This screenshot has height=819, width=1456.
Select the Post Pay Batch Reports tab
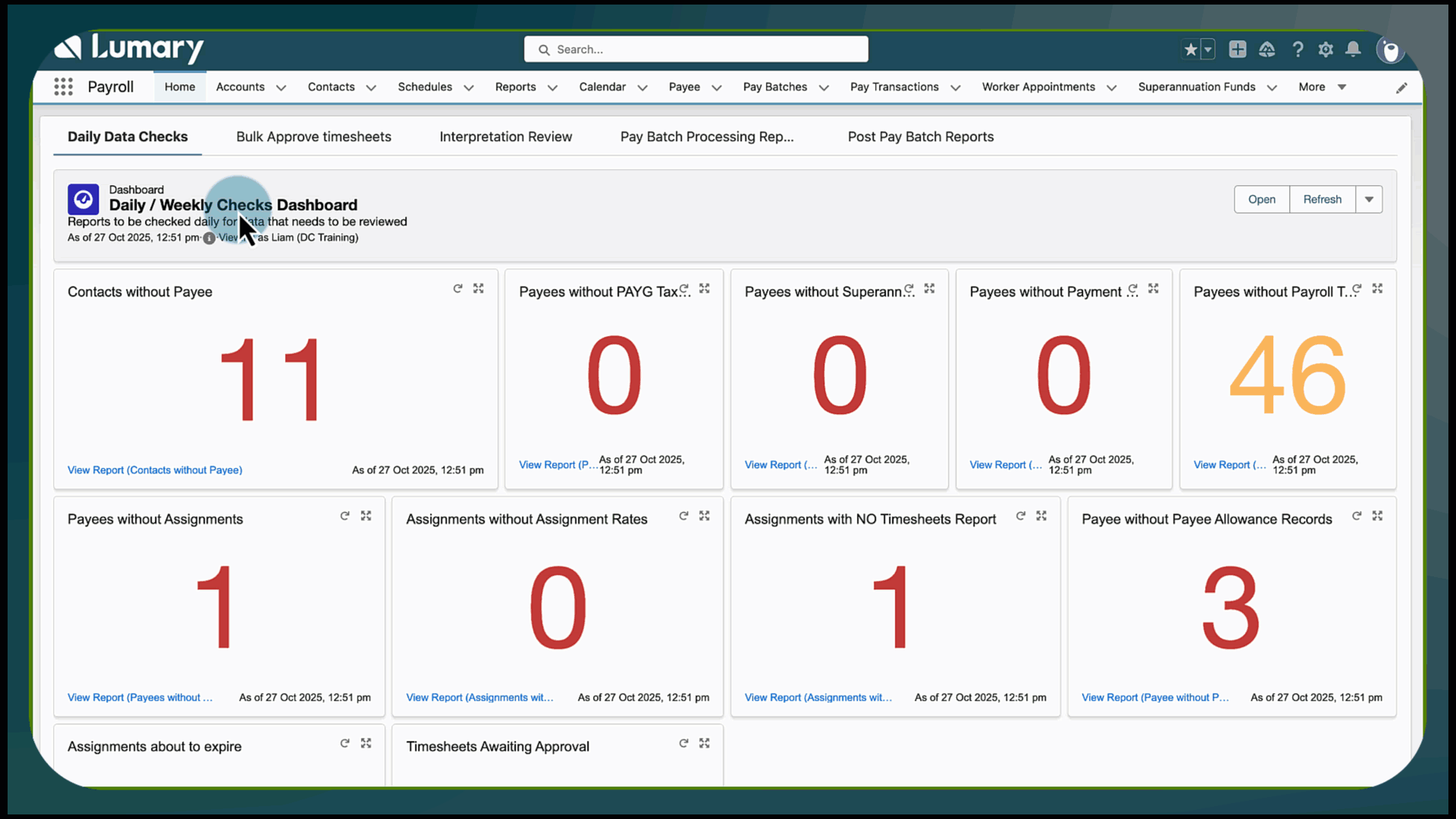click(921, 136)
